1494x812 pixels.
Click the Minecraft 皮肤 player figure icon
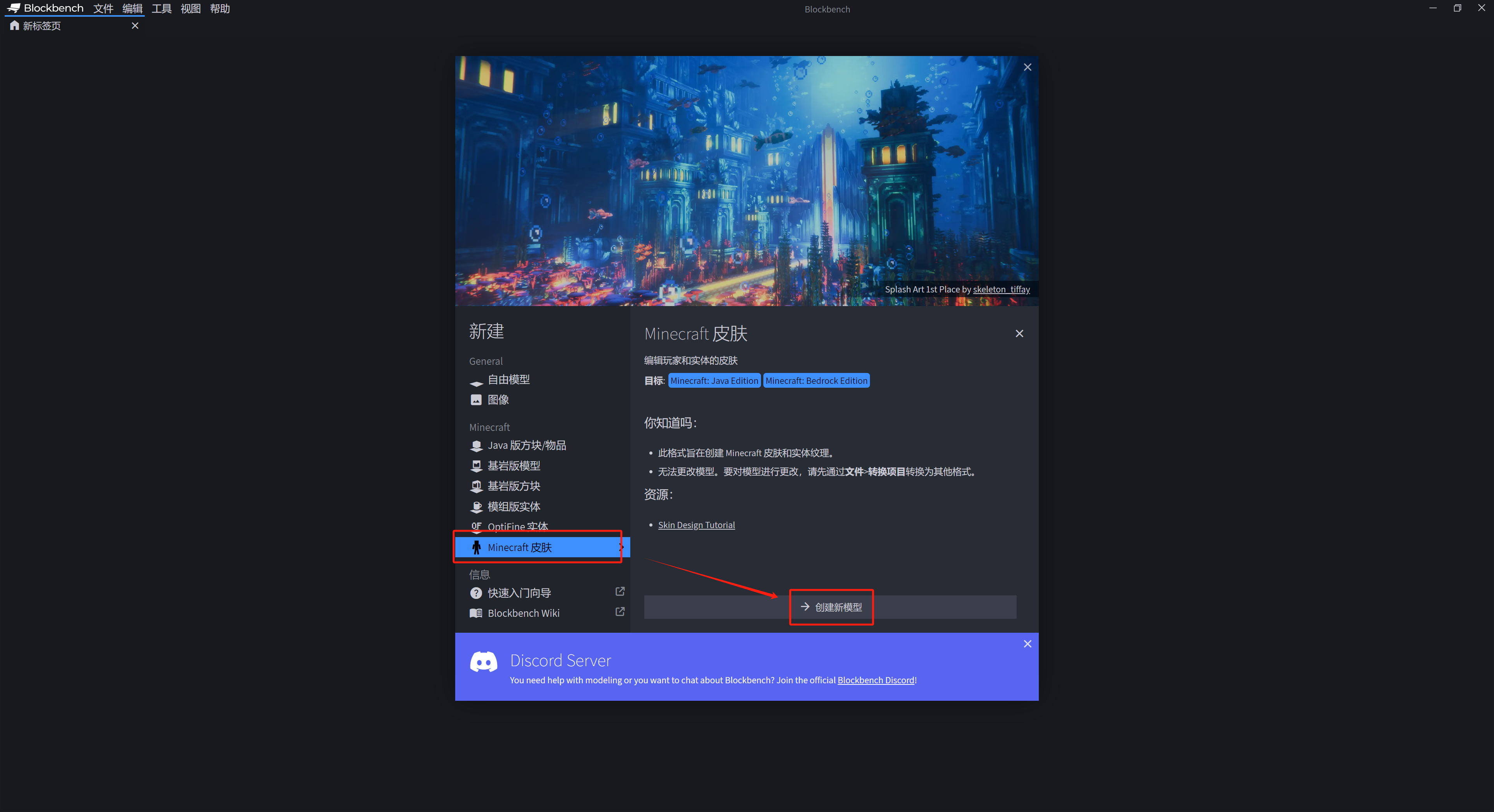click(x=476, y=547)
